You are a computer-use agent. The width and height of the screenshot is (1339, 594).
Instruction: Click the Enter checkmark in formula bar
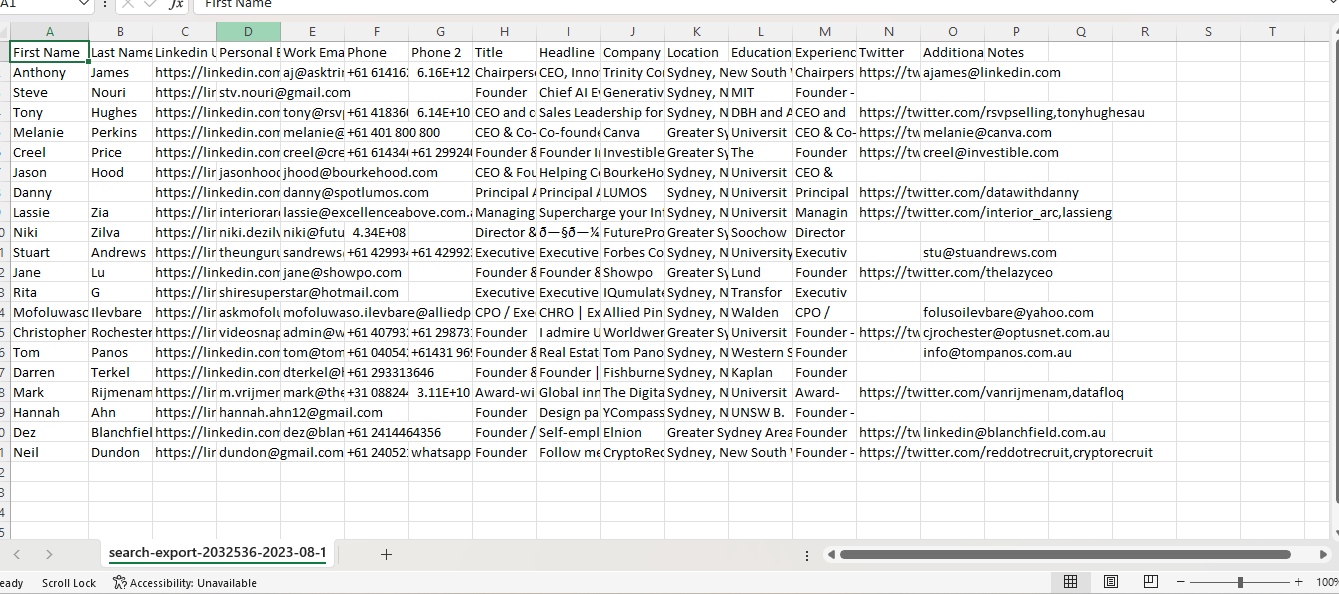click(151, 5)
